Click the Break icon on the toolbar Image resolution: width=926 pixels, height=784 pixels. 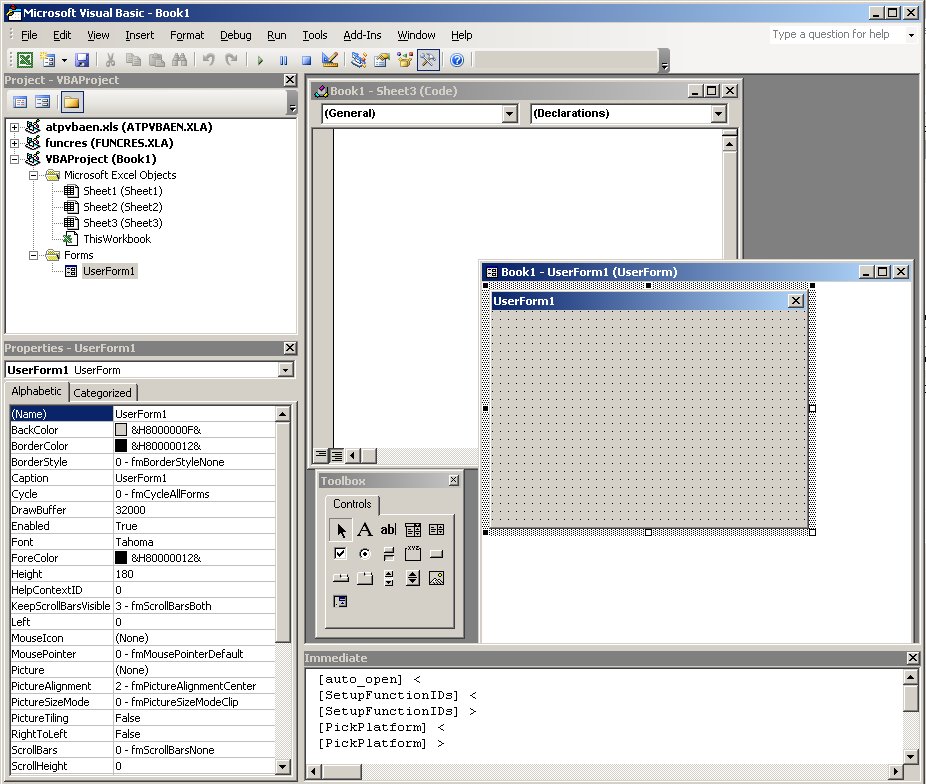[x=284, y=60]
